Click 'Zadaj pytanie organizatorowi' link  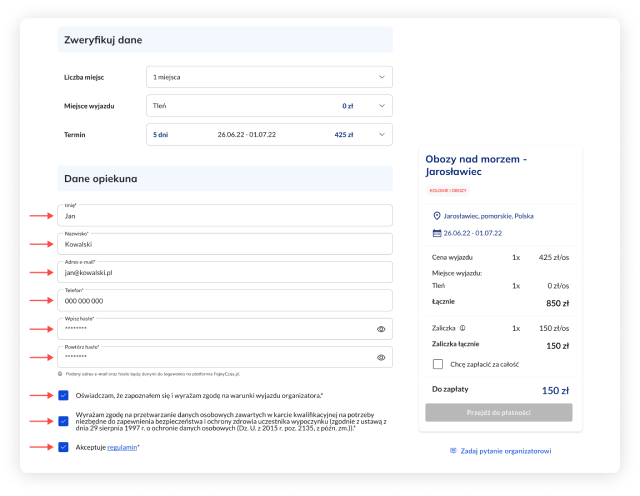pyautogui.click(x=509, y=451)
